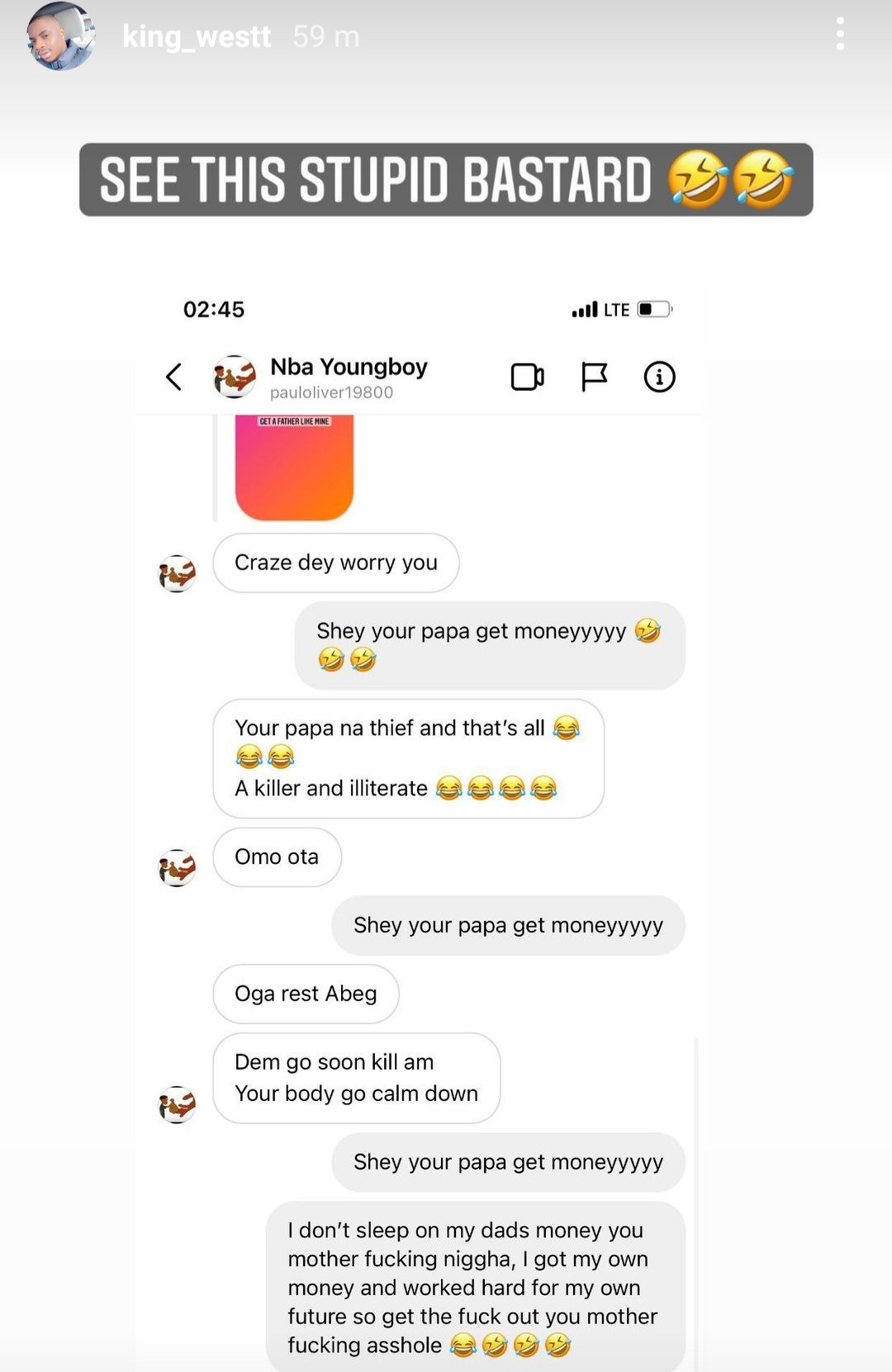Tap sender avatar beside 'Craze dey worry you'
The width and height of the screenshot is (892, 1372).
pyautogui.click(x=177, y=573)
